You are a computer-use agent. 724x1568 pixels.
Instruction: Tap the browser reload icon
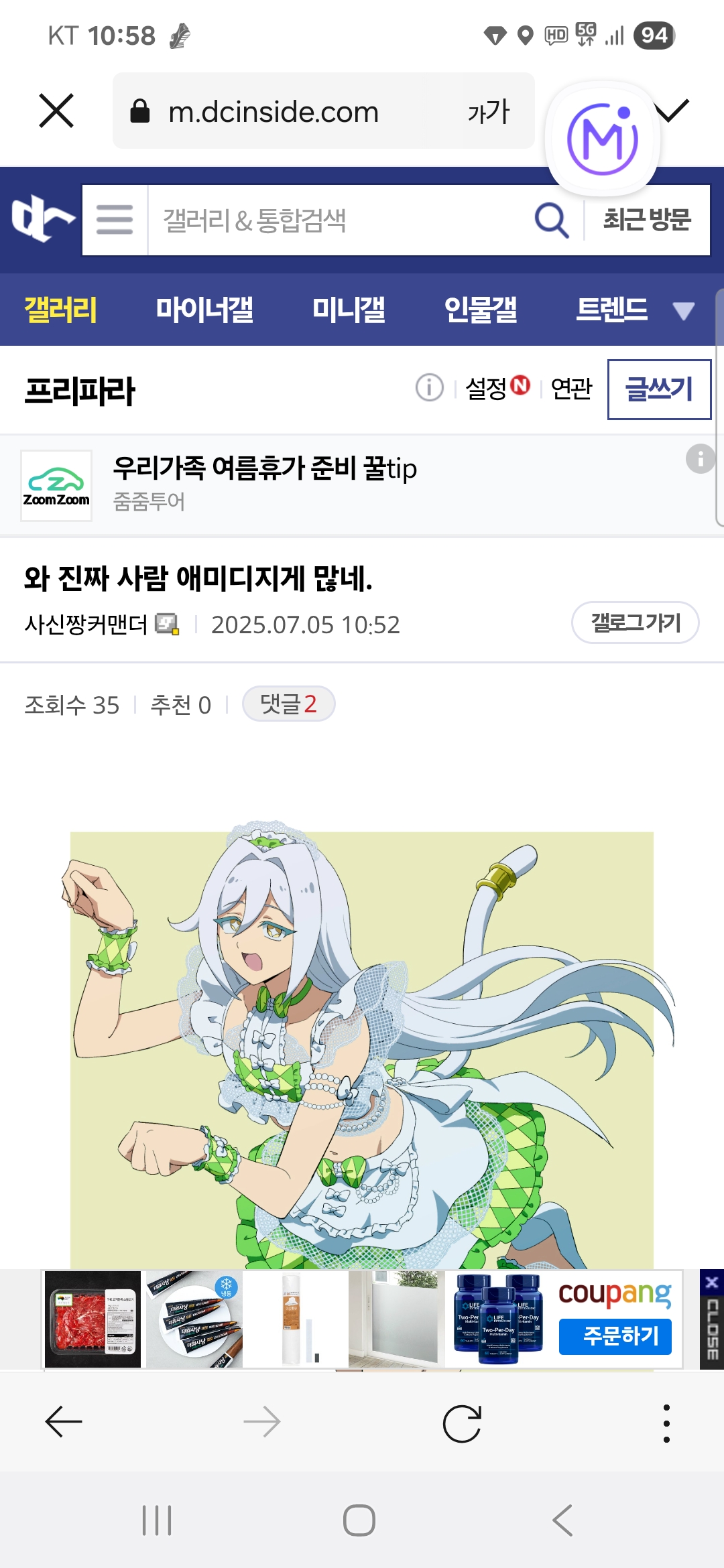(462, 1422)
